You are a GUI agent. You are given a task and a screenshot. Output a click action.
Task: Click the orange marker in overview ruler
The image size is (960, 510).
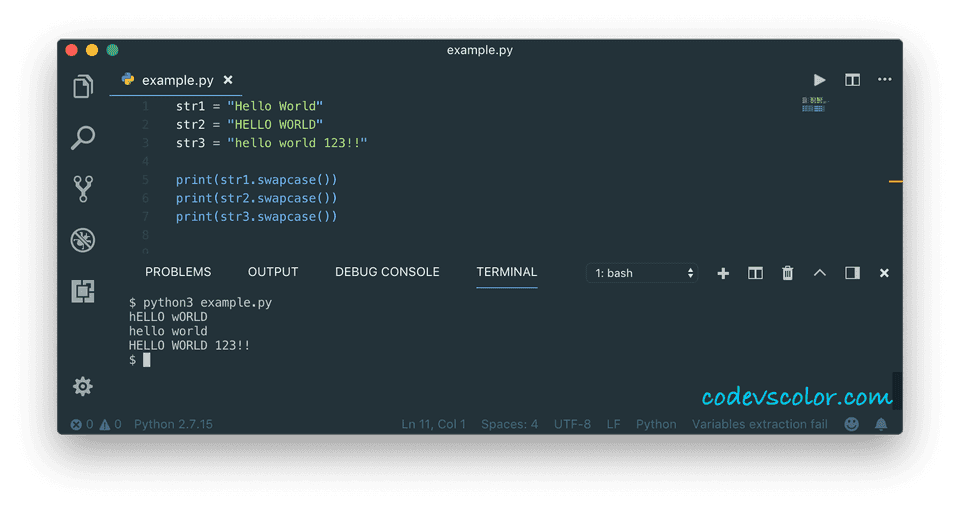(896, 181)
